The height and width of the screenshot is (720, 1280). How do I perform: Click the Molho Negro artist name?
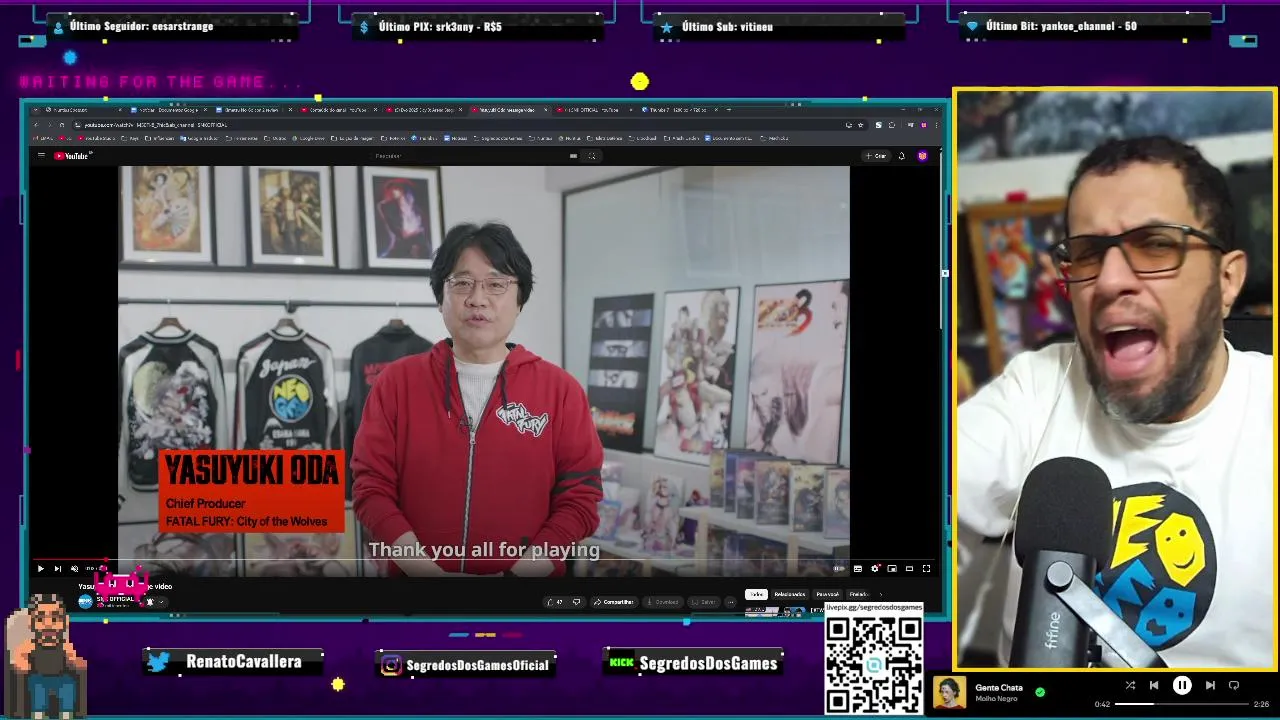[996, 699]
